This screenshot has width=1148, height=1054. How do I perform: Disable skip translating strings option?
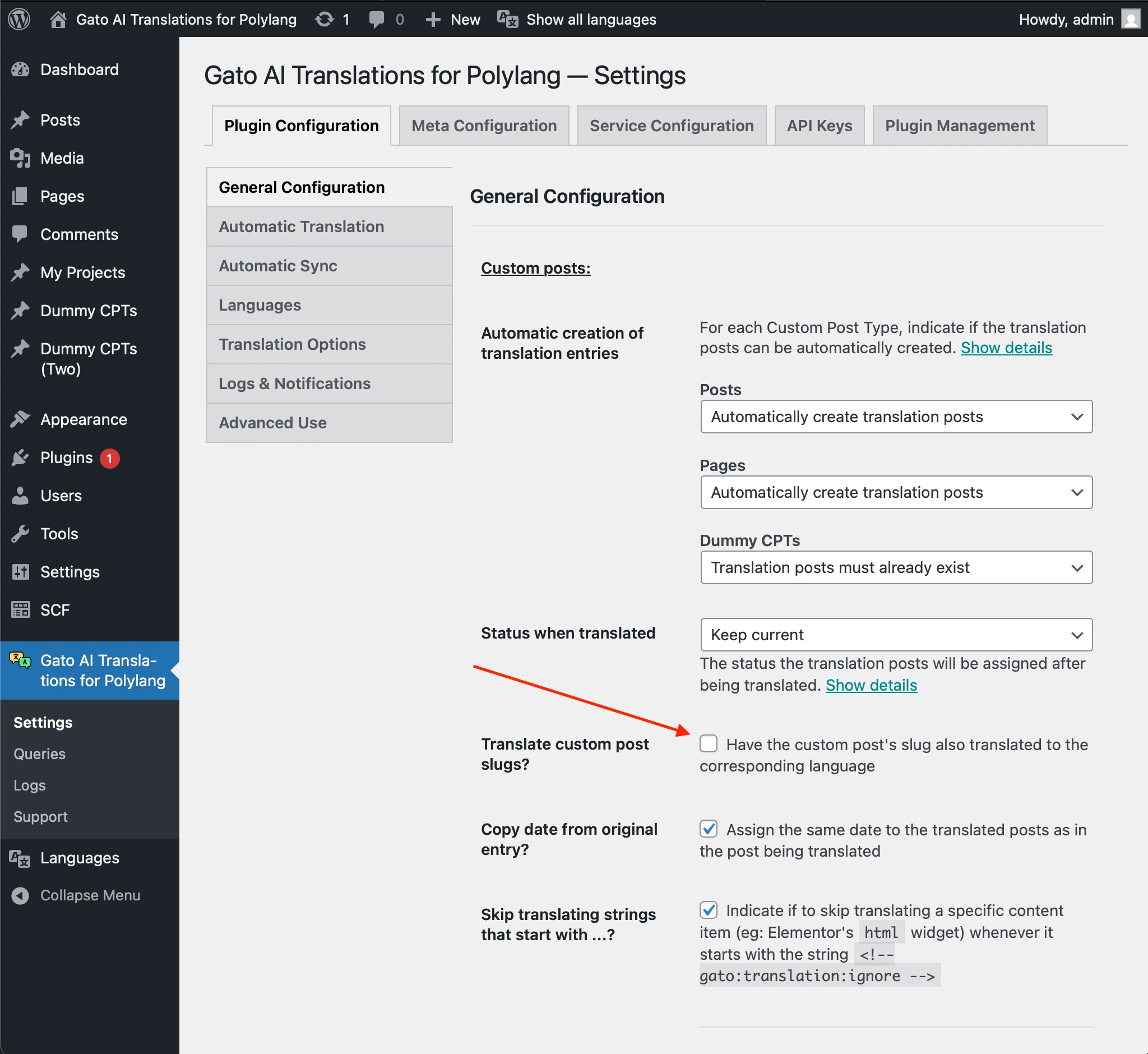(x=709, y=911)
